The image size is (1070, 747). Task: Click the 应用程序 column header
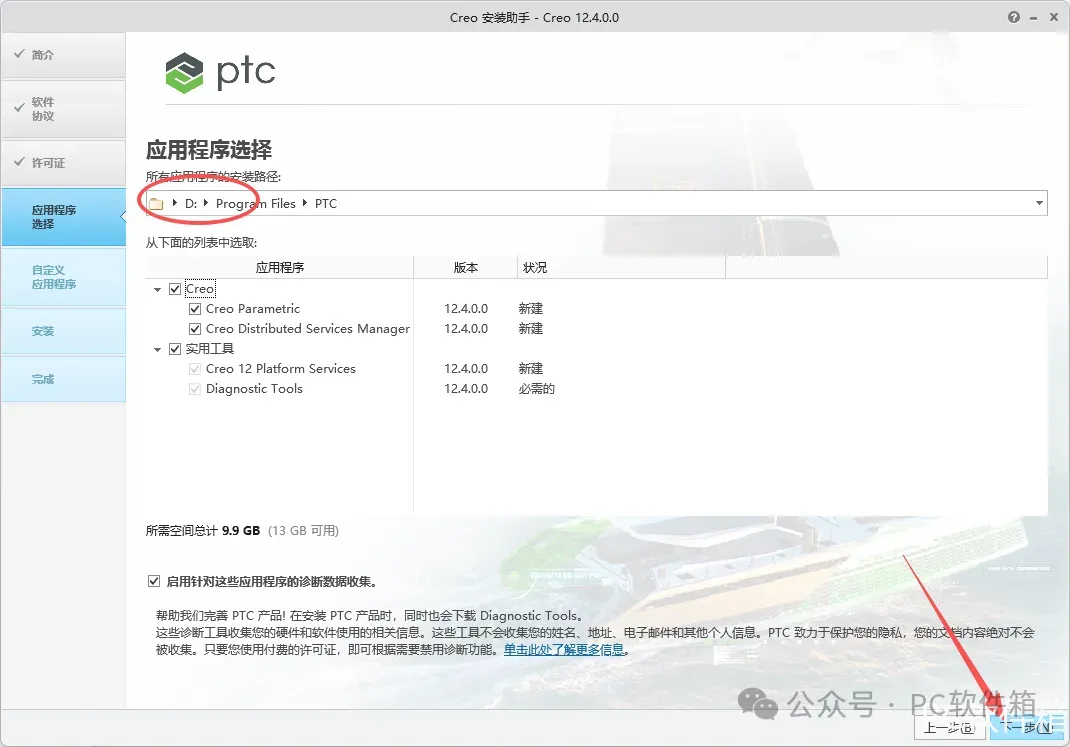[280, 267]
